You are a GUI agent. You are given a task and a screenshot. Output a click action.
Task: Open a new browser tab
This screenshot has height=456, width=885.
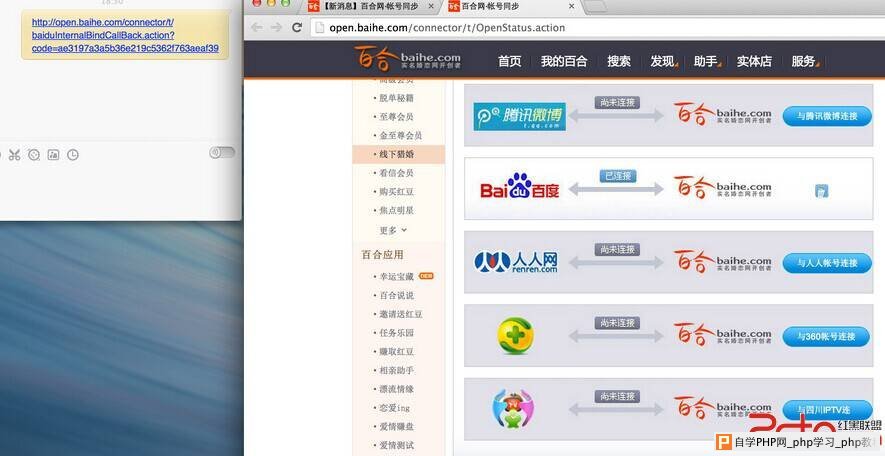tap(595, 6)
